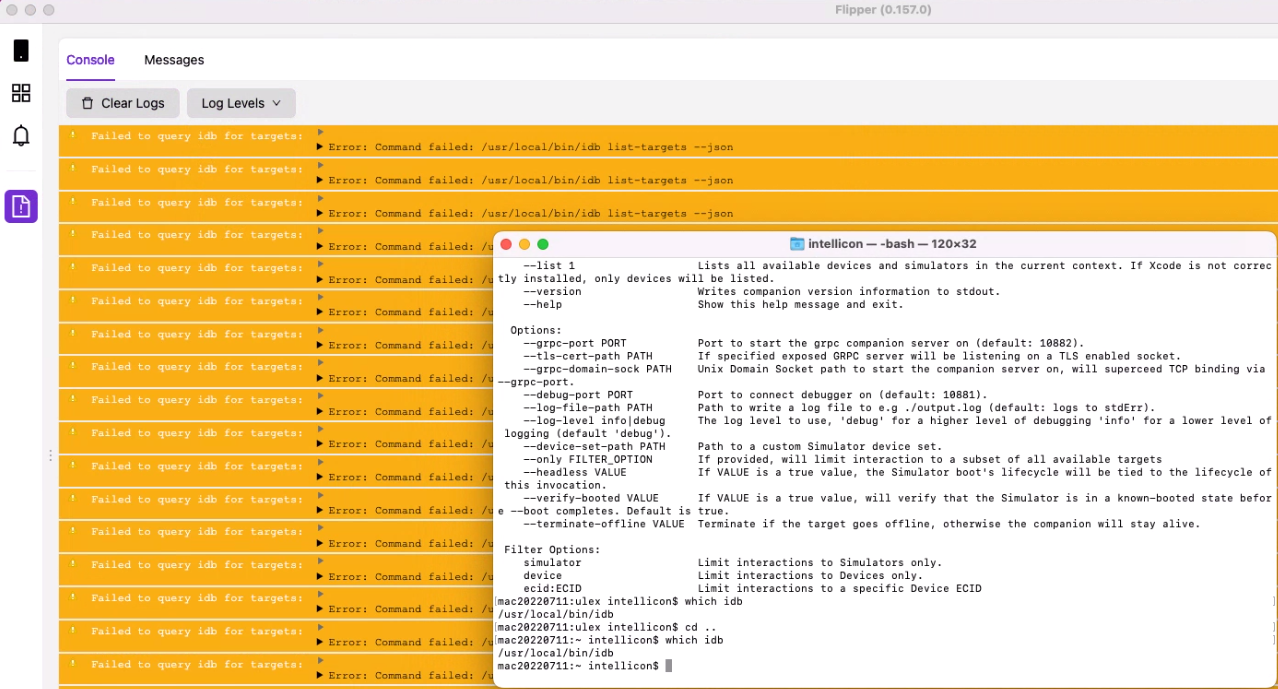Expand the gray triangle in the topmost log row

pos(320,131)
